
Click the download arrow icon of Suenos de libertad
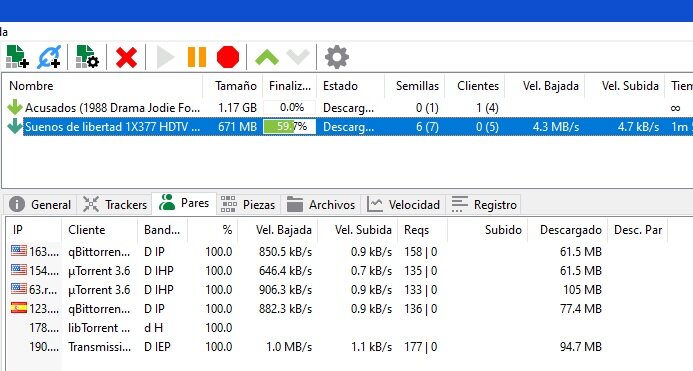(x=15, y=126)
